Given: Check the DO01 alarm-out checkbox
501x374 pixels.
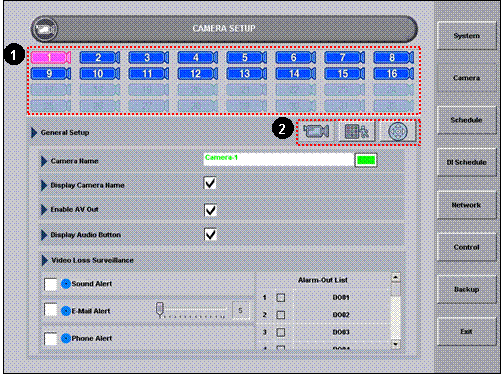Looking at the screenshot, I should coord(281,297).
